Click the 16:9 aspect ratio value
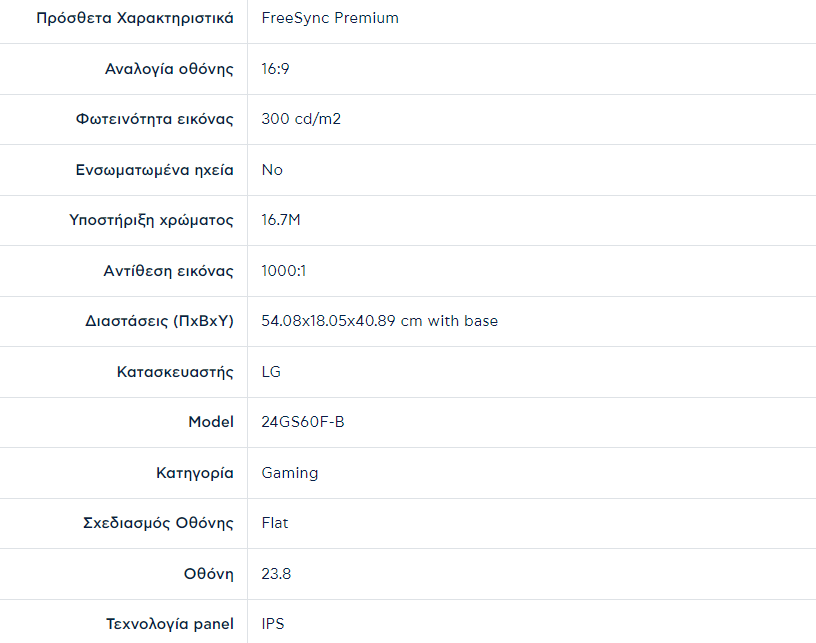This screenshot has width=816, height=643. (x=276, y=69)
